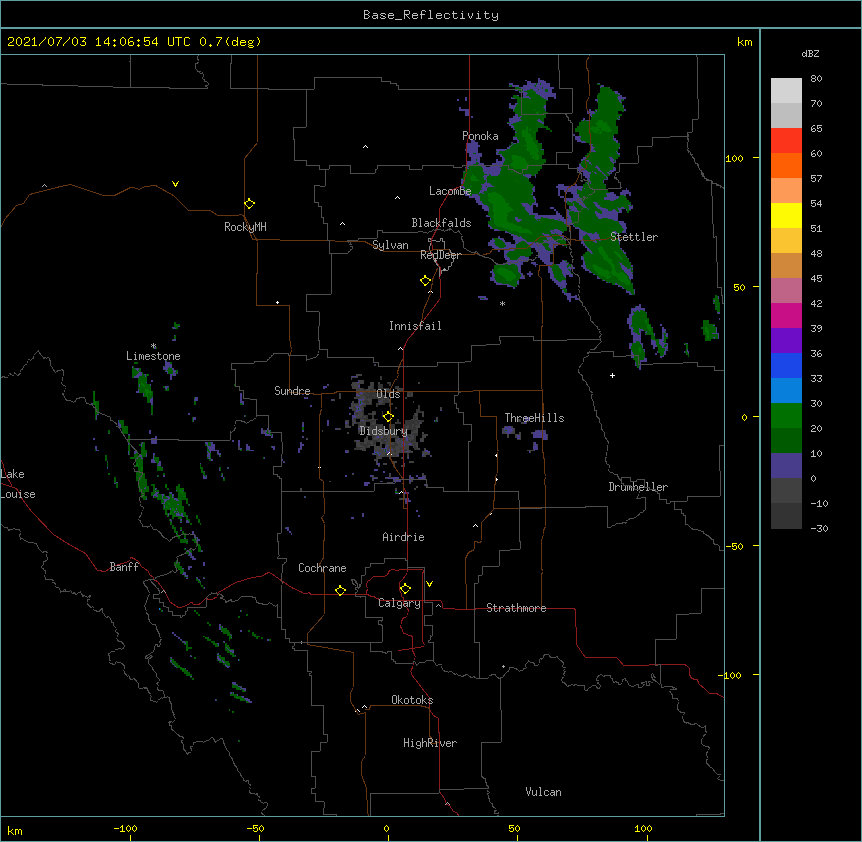This screenshot has width=862, height=842.
Task: Select the magenta swatch in the dBZ legend
Action: coord(786,315)
